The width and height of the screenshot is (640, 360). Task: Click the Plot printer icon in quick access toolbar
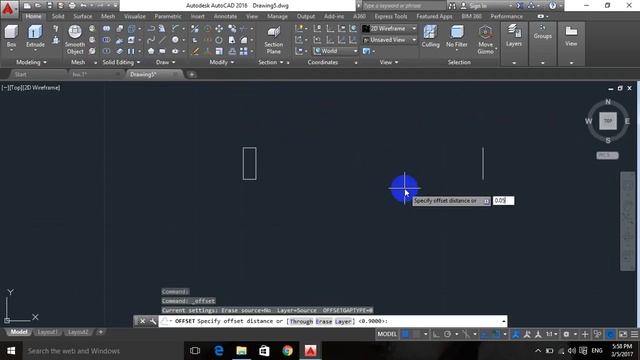click(x=72, y=6)
